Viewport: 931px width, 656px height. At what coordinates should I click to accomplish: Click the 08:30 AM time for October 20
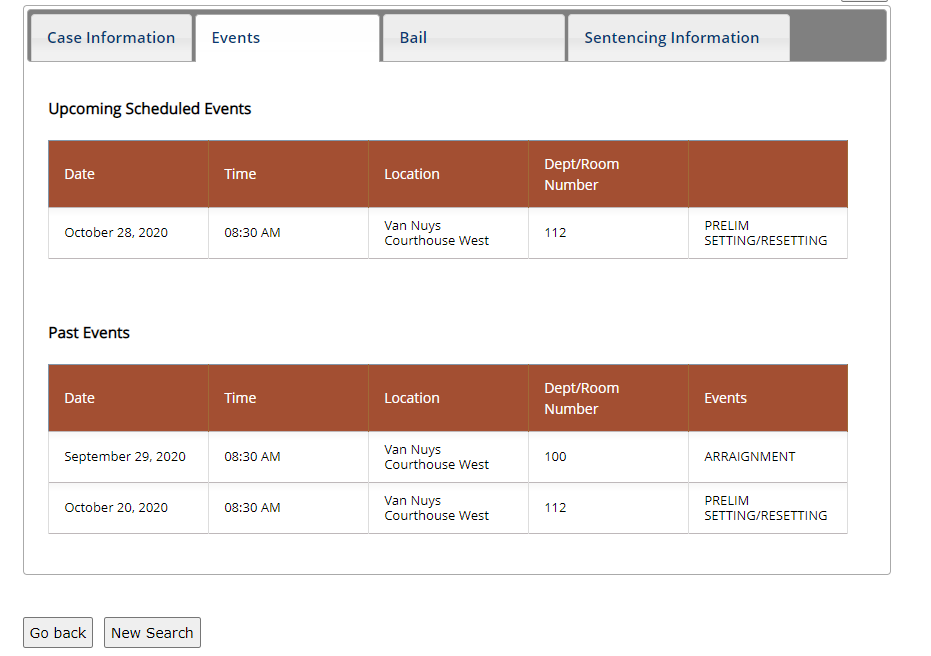(252, 508)
